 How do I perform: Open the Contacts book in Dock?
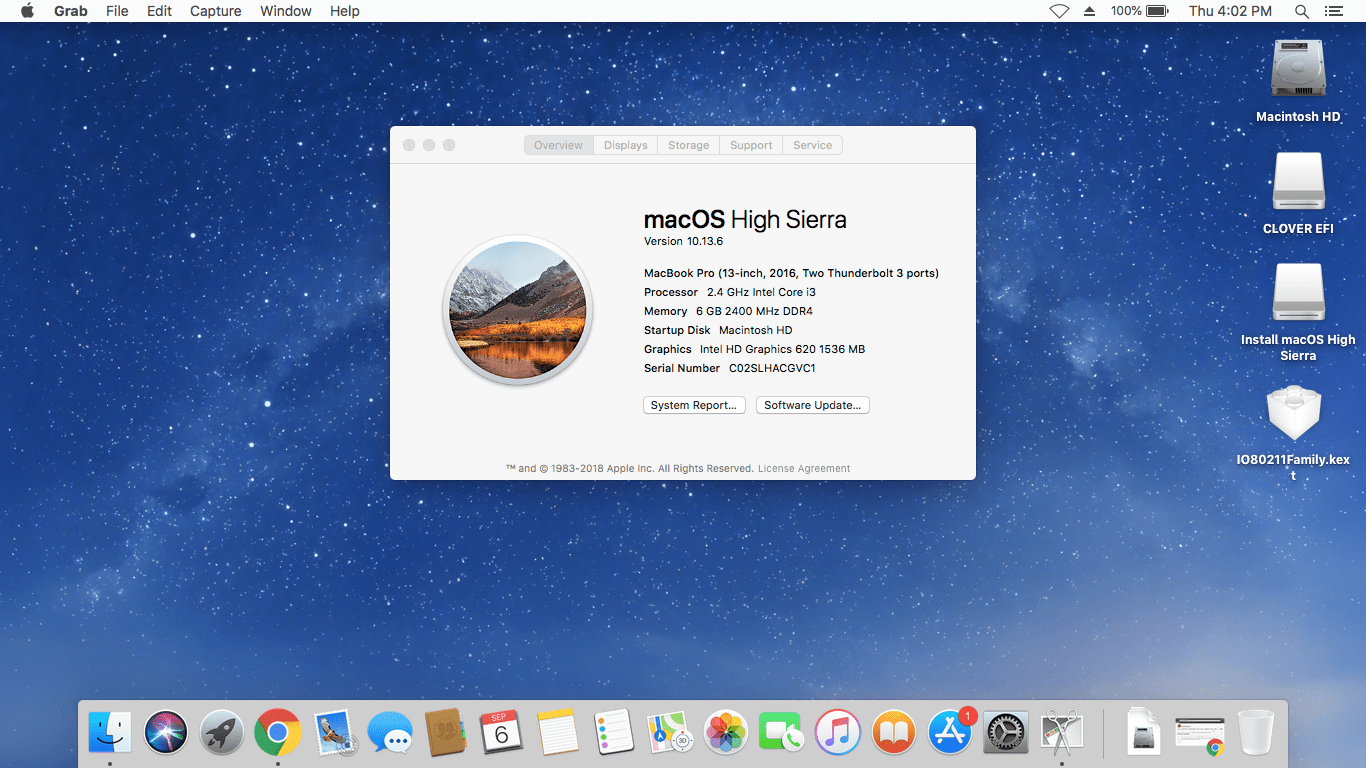click(x=446, y=733)
